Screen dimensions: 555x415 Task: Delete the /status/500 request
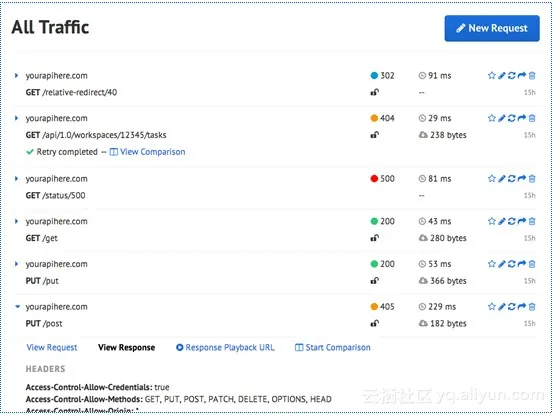click(x=532, y=179)
